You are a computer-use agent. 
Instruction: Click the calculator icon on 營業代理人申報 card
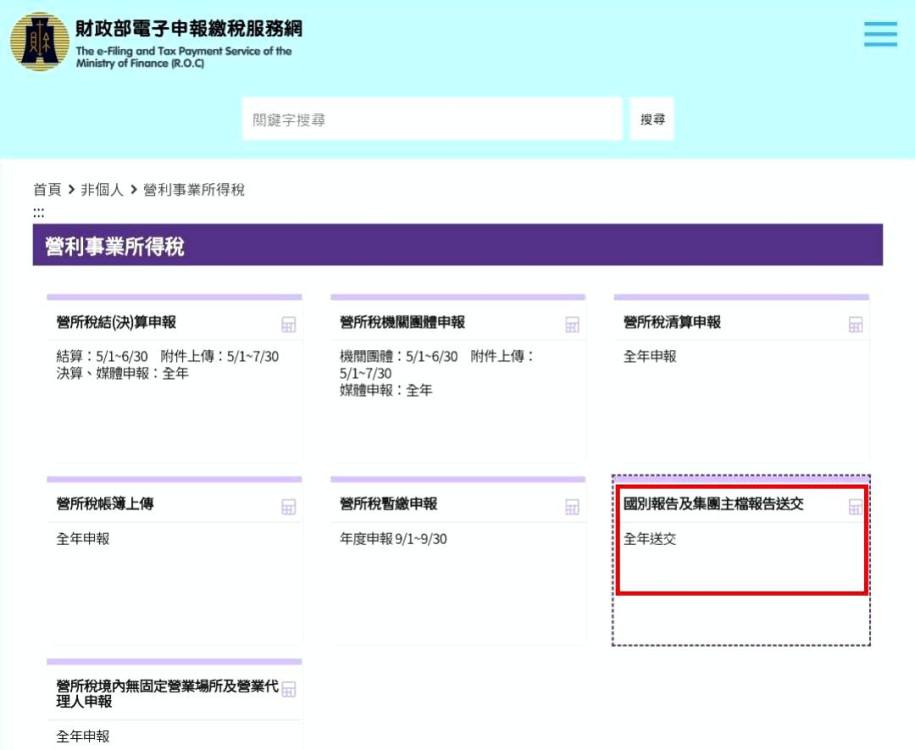point(288,689)
